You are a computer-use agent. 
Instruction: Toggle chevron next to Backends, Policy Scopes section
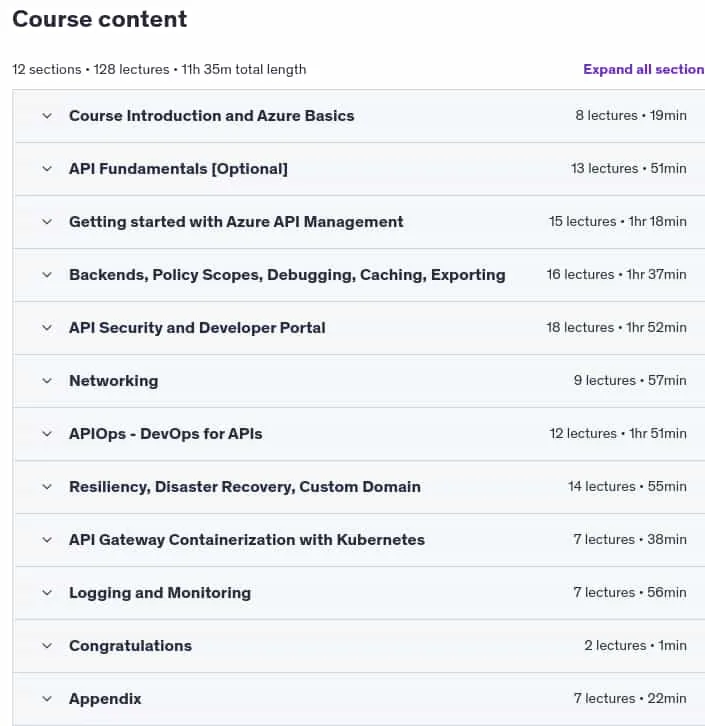pos(47,275)
